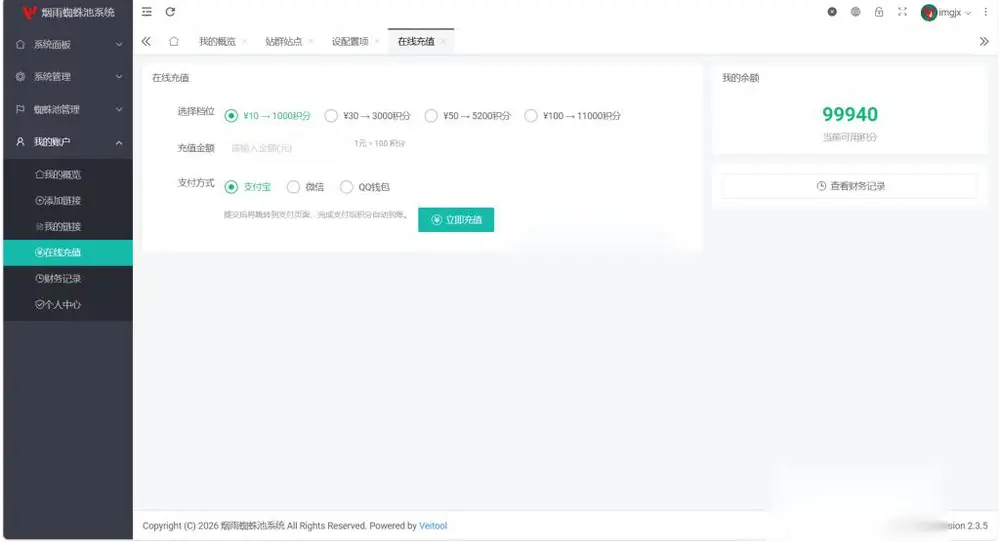The height and width of the screenshot is (542, 1000).
Task: Click the red V system logo
Action: tap(29, 12)
